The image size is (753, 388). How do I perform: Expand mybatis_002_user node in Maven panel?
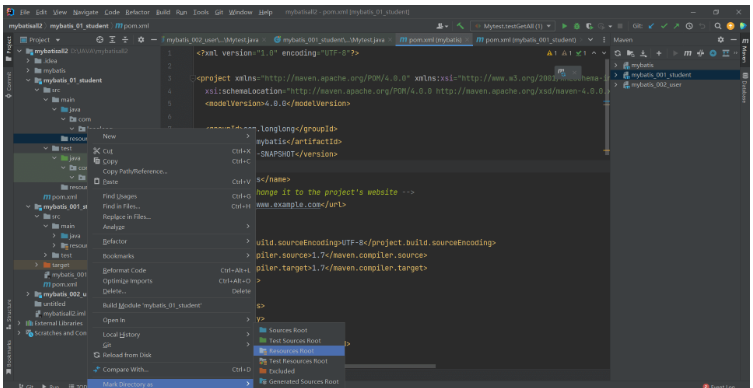tap(616, 85)
